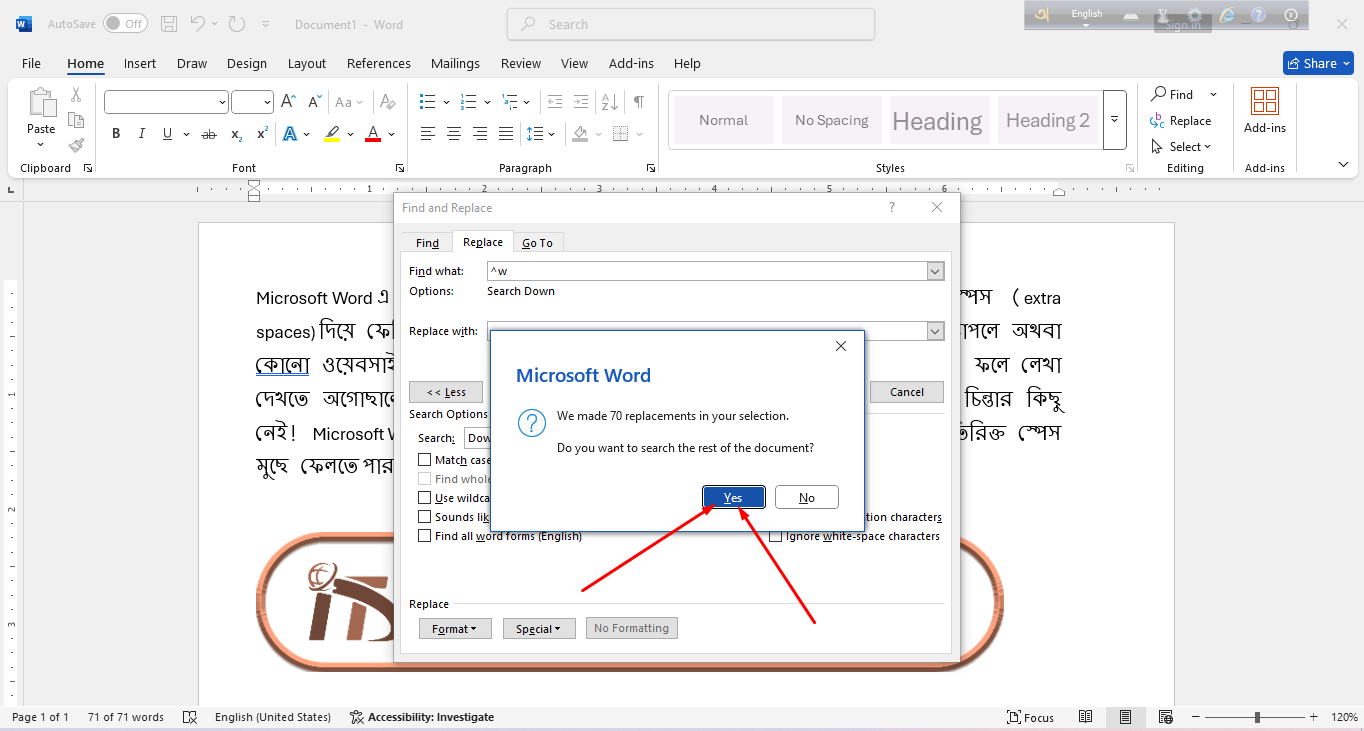Select the Align Center icon
Screen dimensions: 1364x731
pyautogui.click(x=453, y=132)
